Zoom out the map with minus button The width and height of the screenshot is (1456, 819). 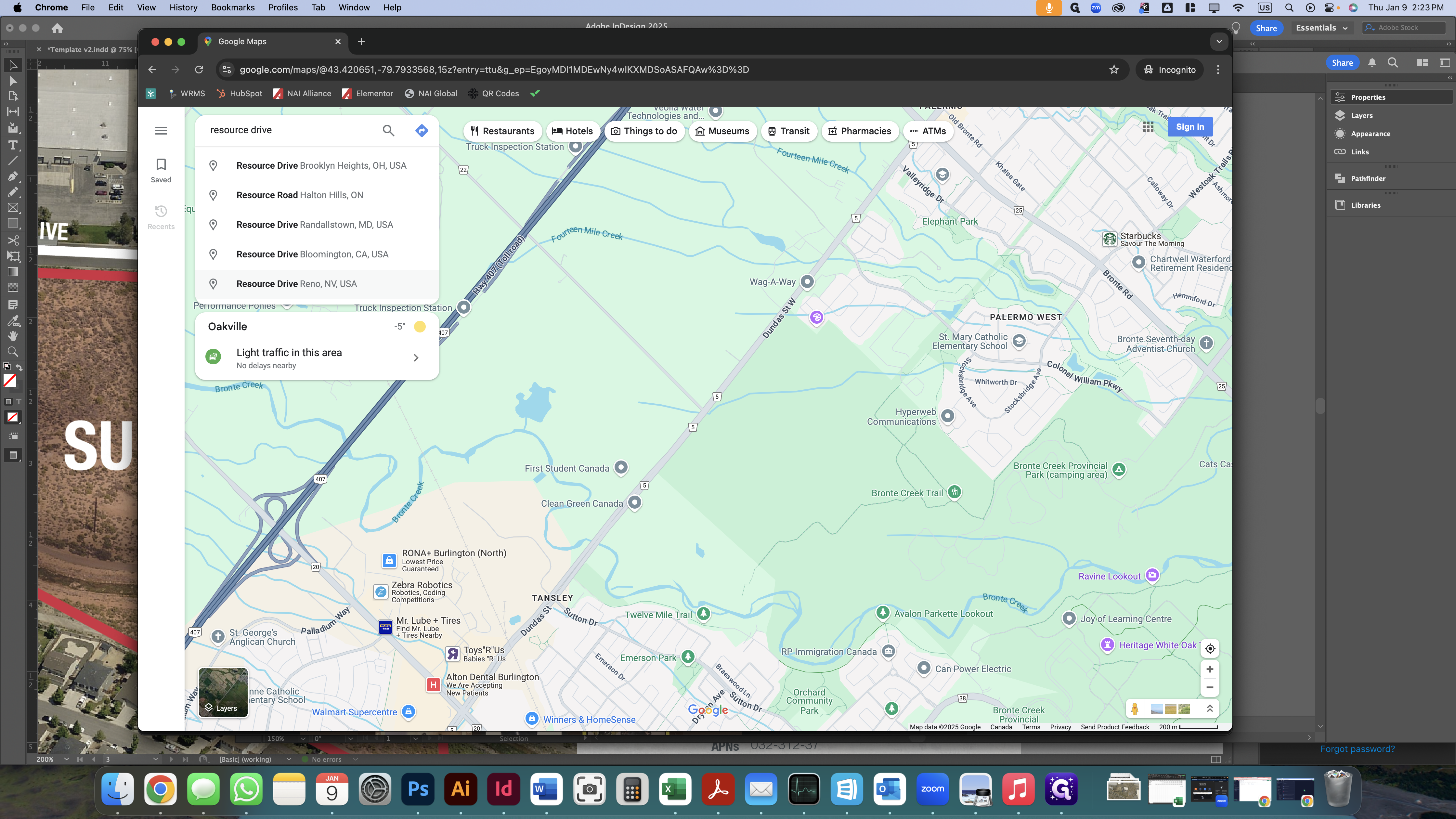click(1210, 687)
